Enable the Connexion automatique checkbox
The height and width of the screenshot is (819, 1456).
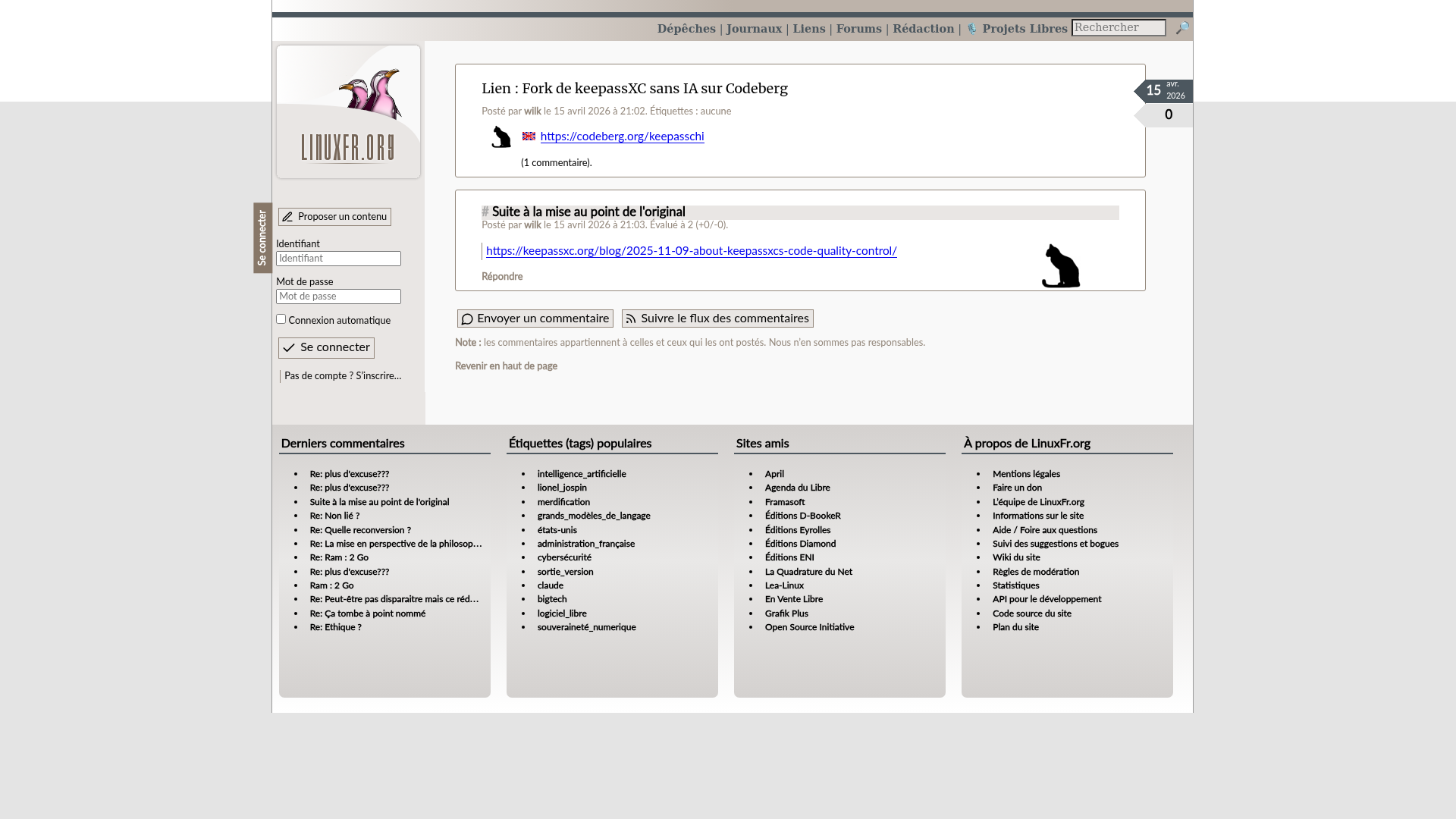[281, 319]
